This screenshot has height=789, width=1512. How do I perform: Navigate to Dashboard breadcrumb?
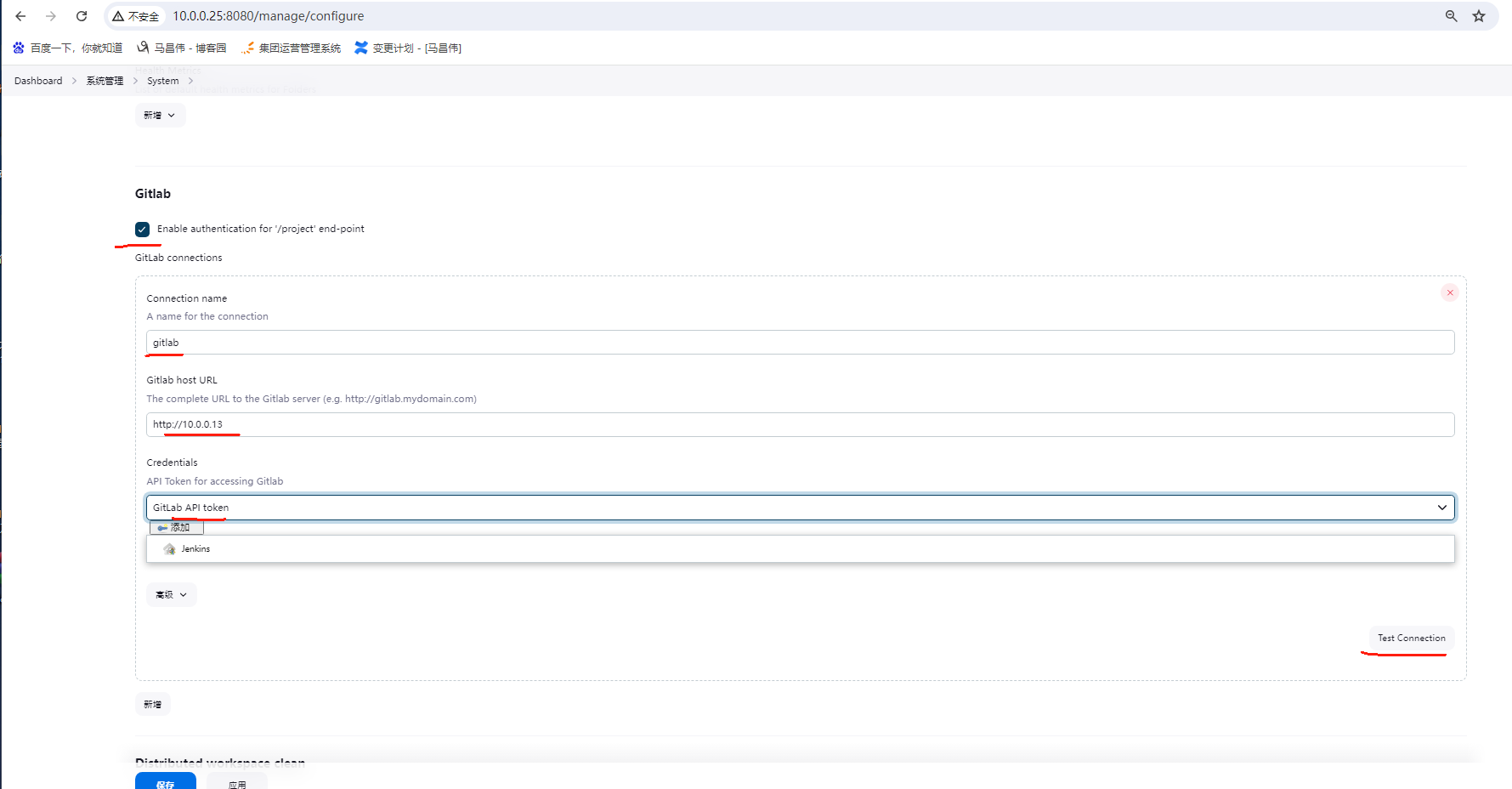click(x=38, y=81)
